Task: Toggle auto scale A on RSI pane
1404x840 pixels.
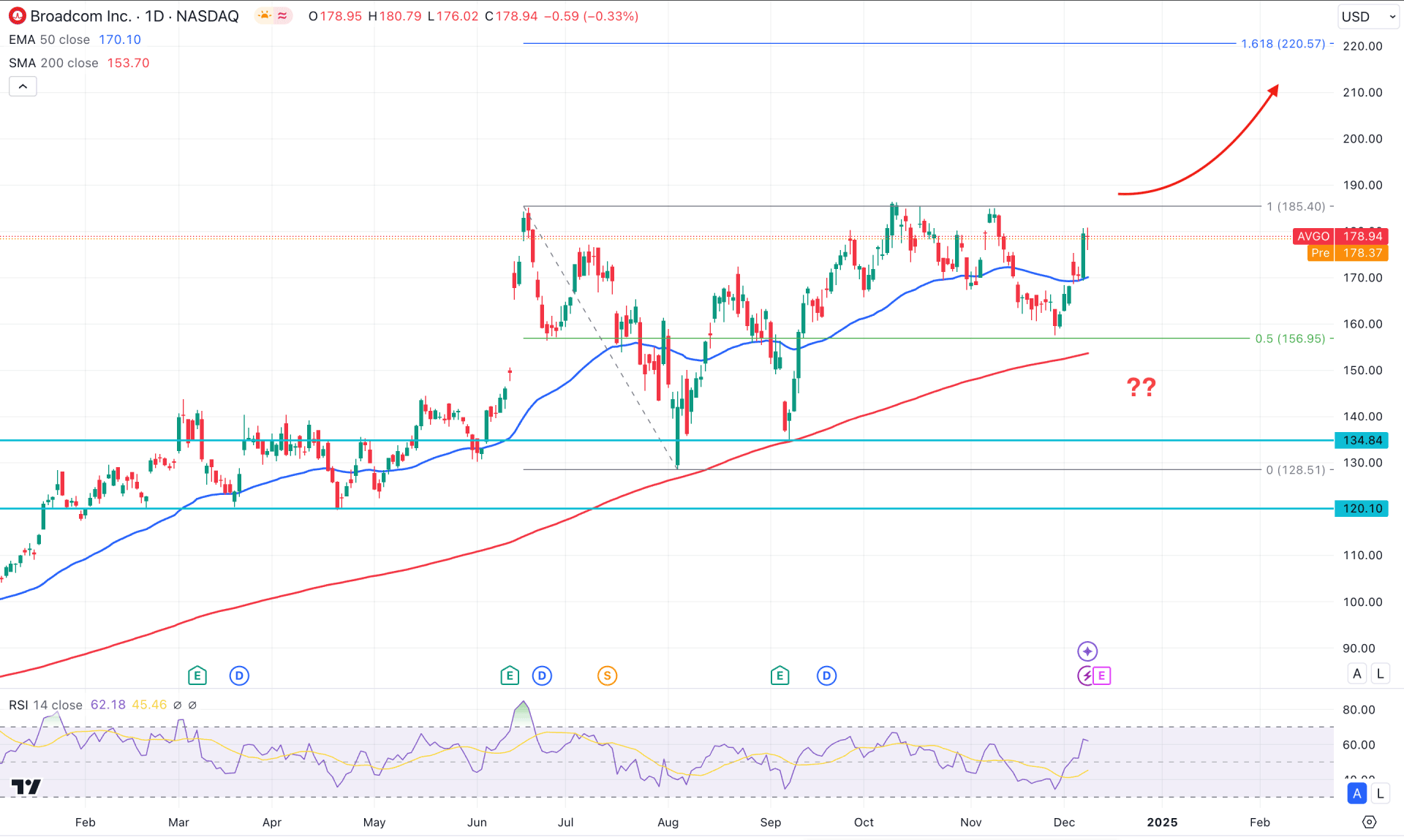Action: [1357, 793]
